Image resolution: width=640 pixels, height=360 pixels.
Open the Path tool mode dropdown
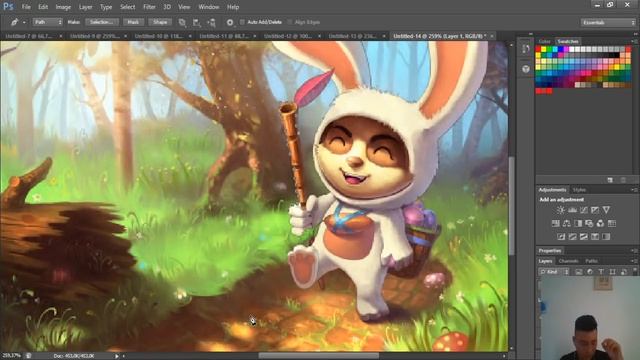pos(48,22)
